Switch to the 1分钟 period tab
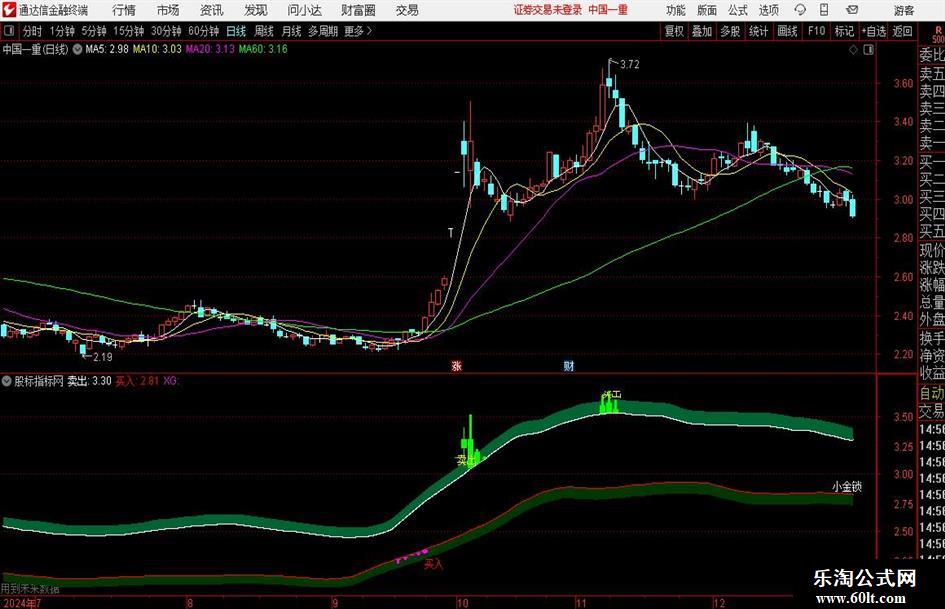Viewport: 945px width, 609px height. click(x=62, y=31)
